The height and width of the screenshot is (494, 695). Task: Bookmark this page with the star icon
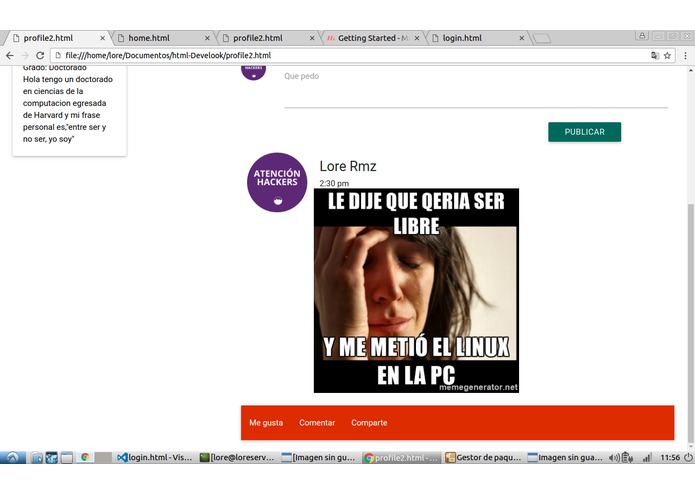(667, 55)
